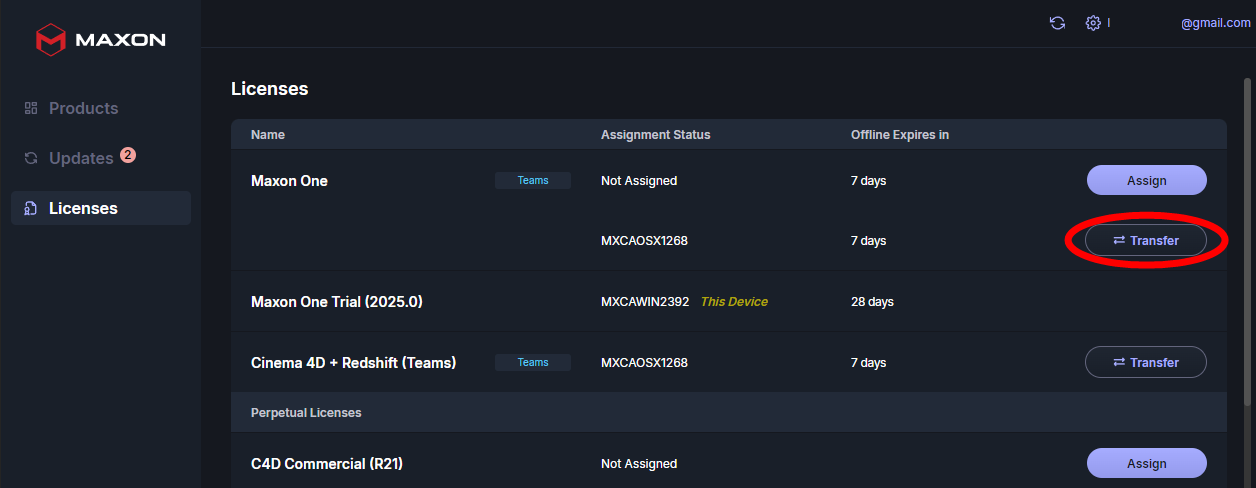Assign the C4D Commercial (R21) license

[1146, 464]
